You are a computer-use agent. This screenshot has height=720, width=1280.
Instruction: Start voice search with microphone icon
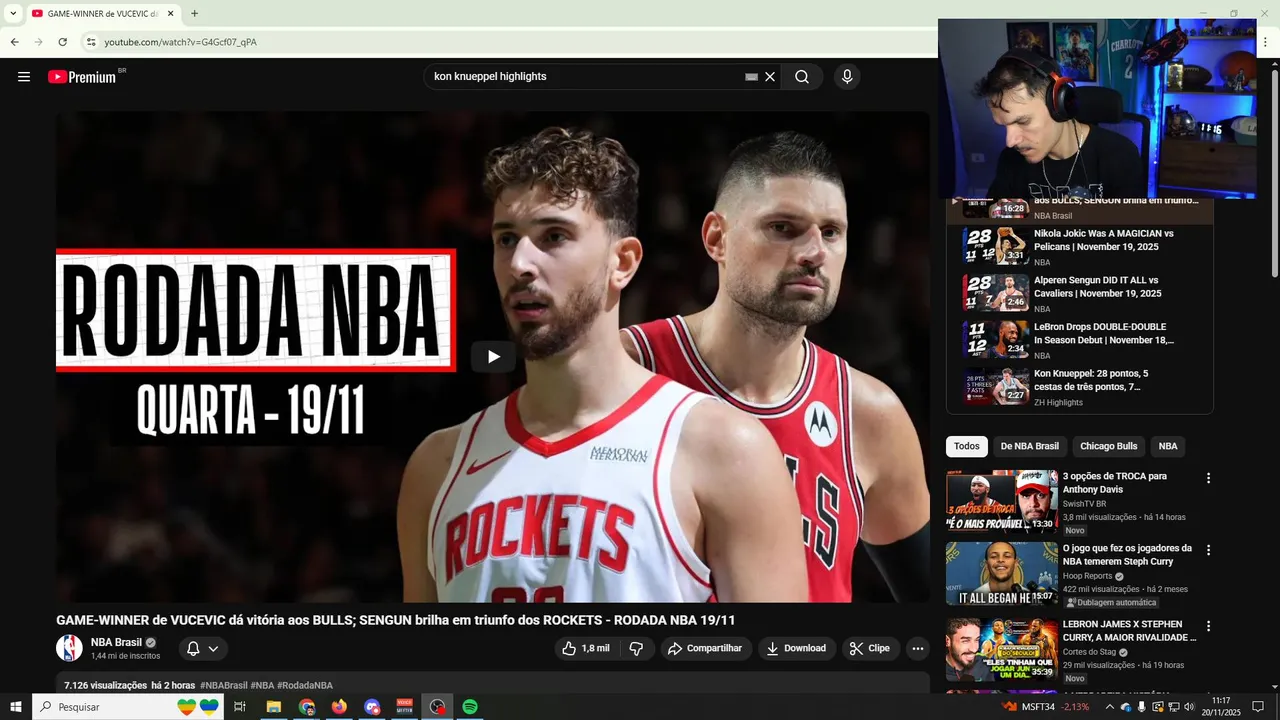[x=847, y=77]
